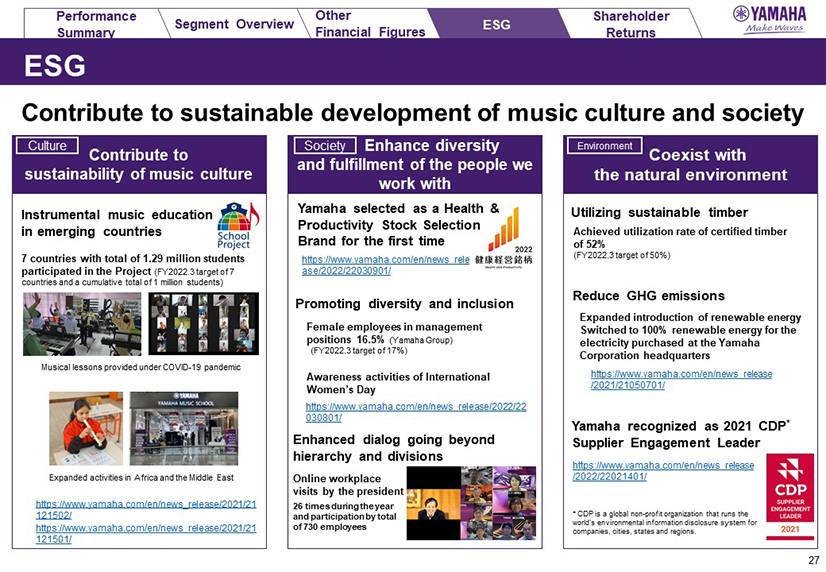The width and height of the screenshot is (826, 572).
Task: Click the Society category label
Action: click(324, 146)
